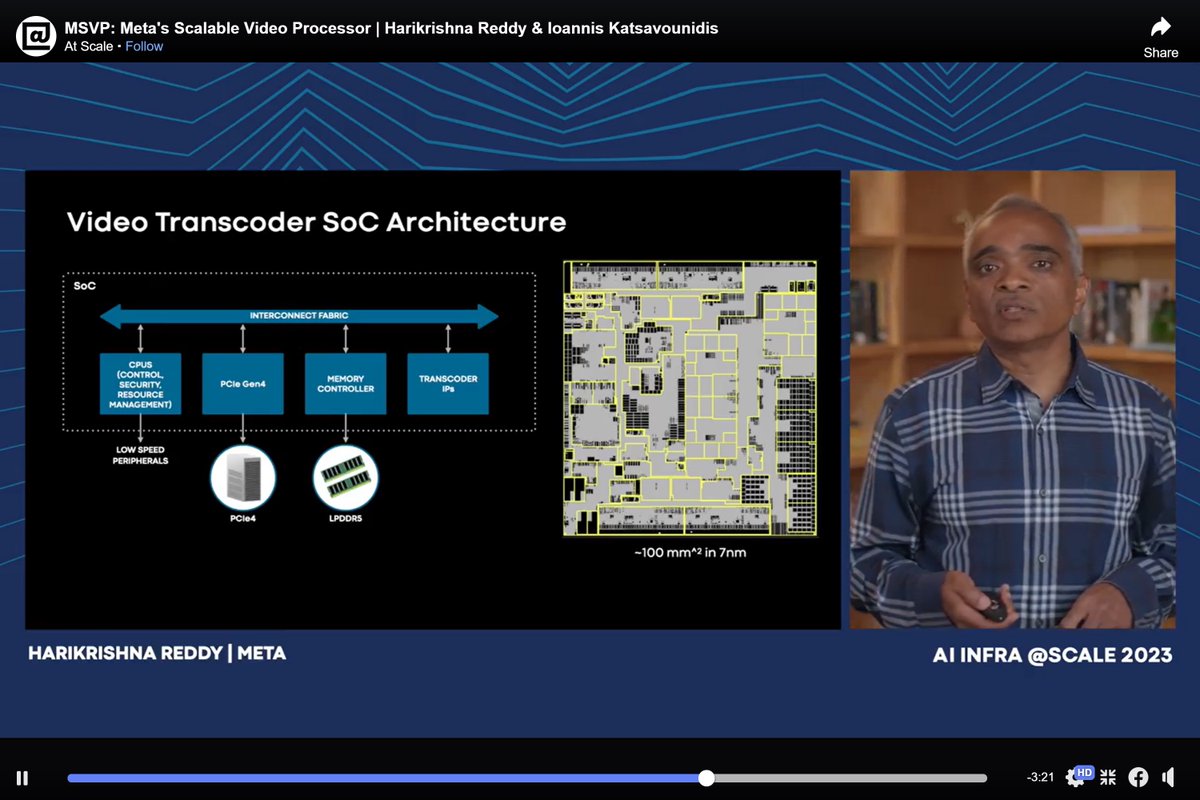Open the MSVP video title link
Image resolution: width=1200 pixels, height=800 pixels.
(390, 27)
